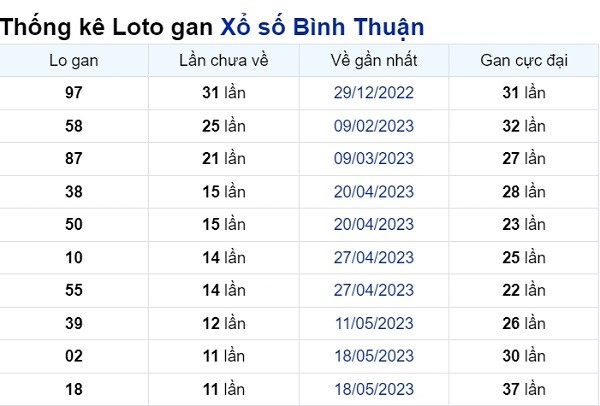Screen dimensions: 600x406
Task: Click the date 29/12/2022 link
Action: (x=373, y=93)
